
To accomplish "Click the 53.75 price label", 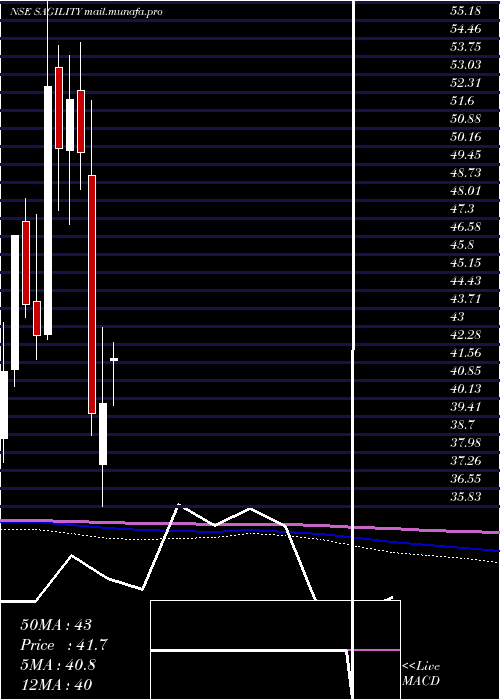I will click(x=466, y=47).
